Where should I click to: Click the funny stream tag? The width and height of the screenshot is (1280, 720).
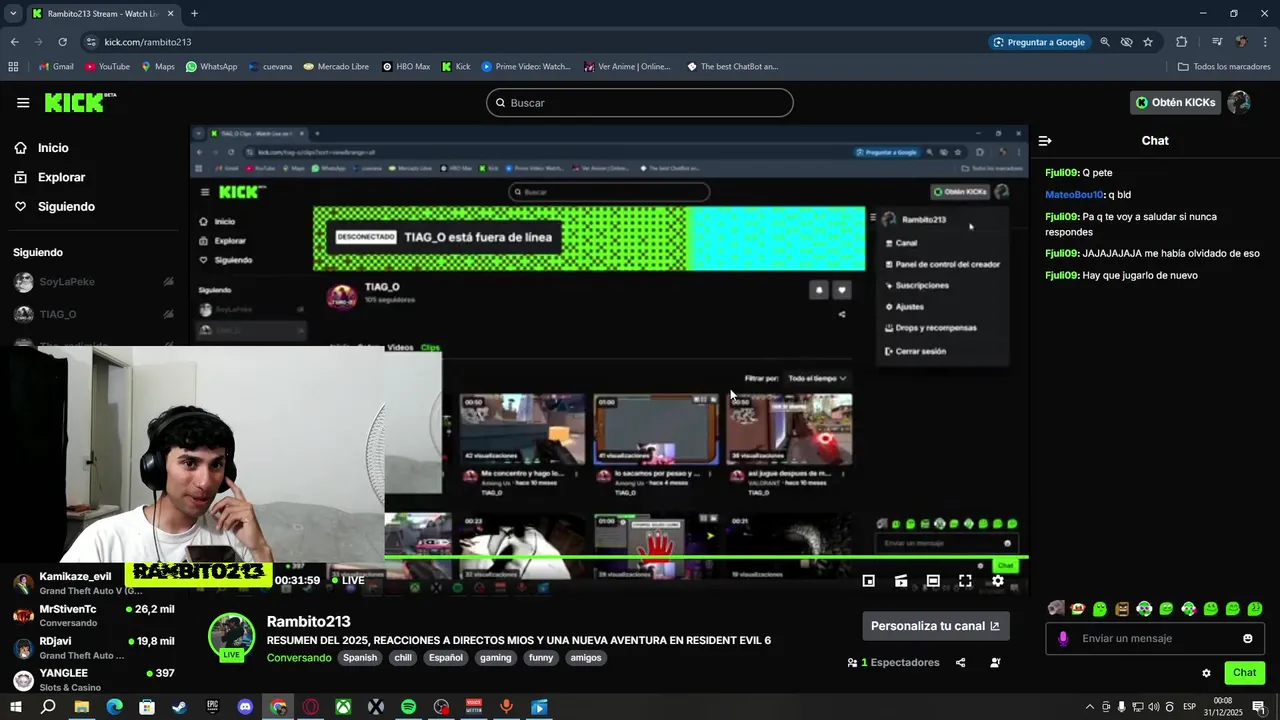(541, 658)
